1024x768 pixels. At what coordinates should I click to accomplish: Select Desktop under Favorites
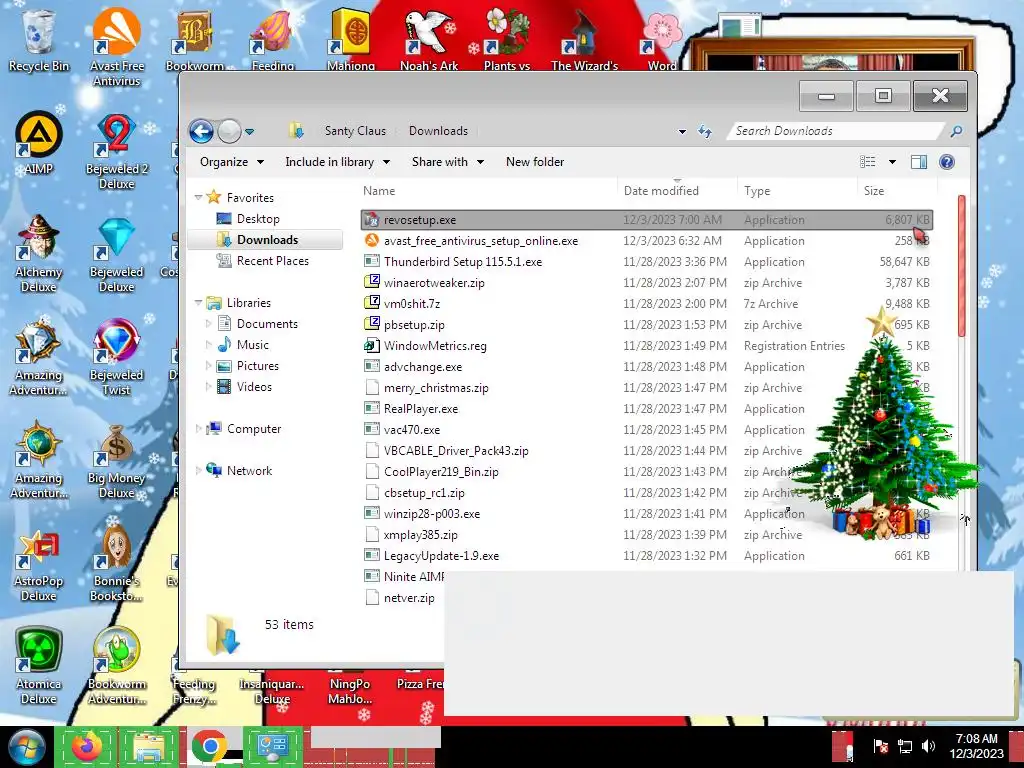pos(258,219)
